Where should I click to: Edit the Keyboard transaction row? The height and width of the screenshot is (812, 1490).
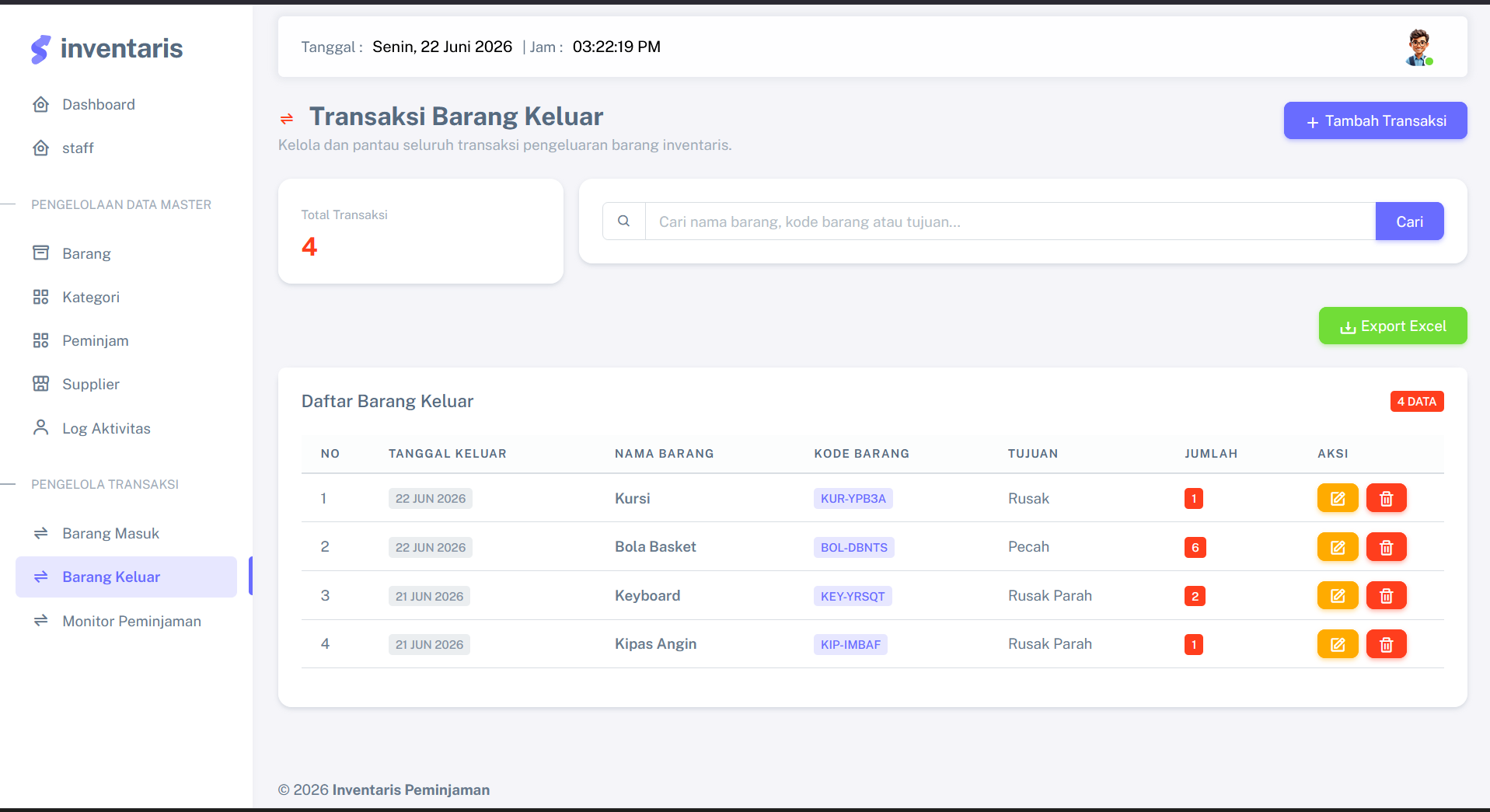pos(1337,596)
